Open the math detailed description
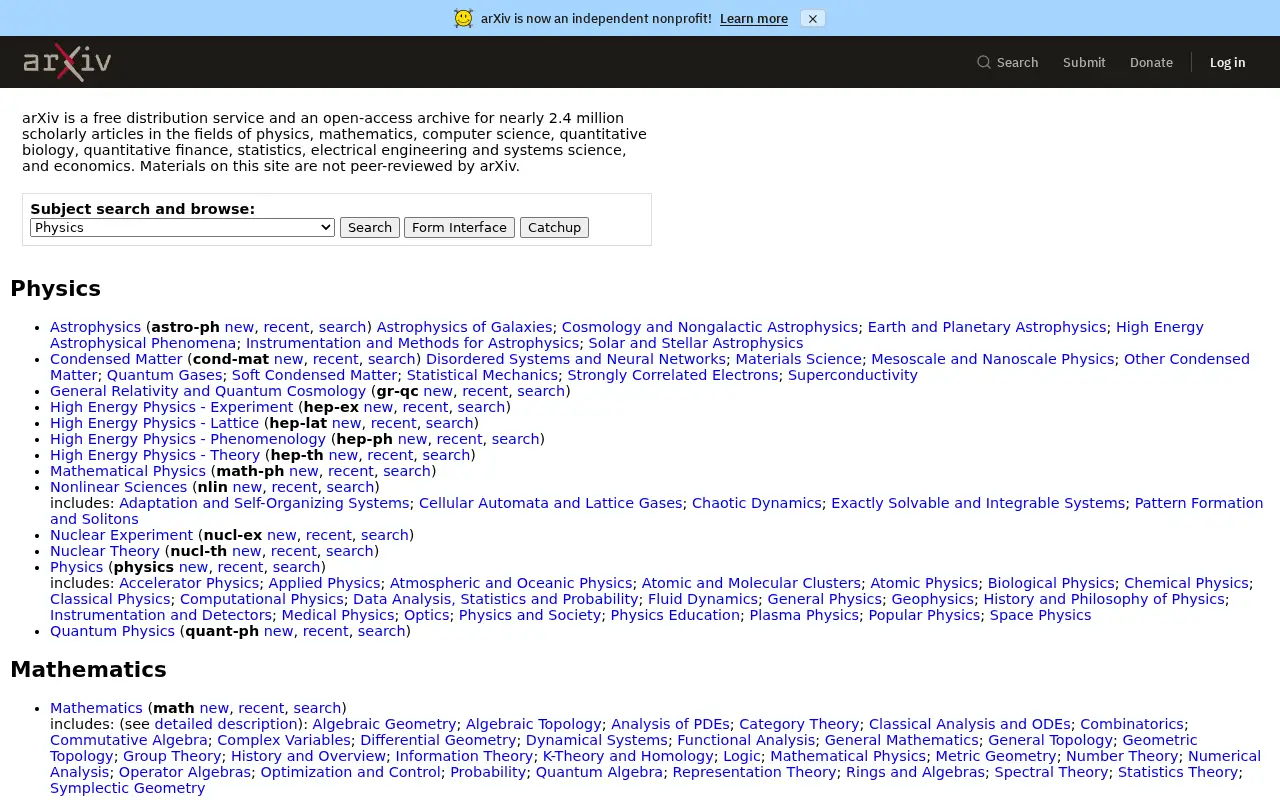 pyautogui.click(x=226, y=724)
